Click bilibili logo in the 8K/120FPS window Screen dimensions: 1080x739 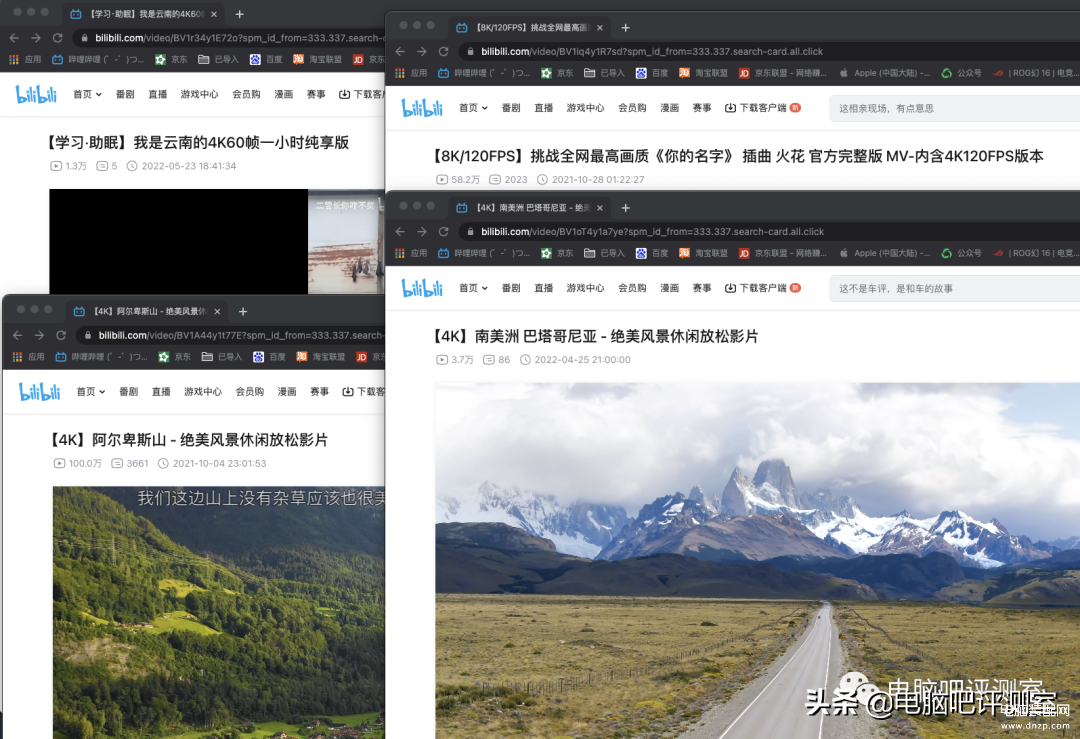click(x=422, y=107)
